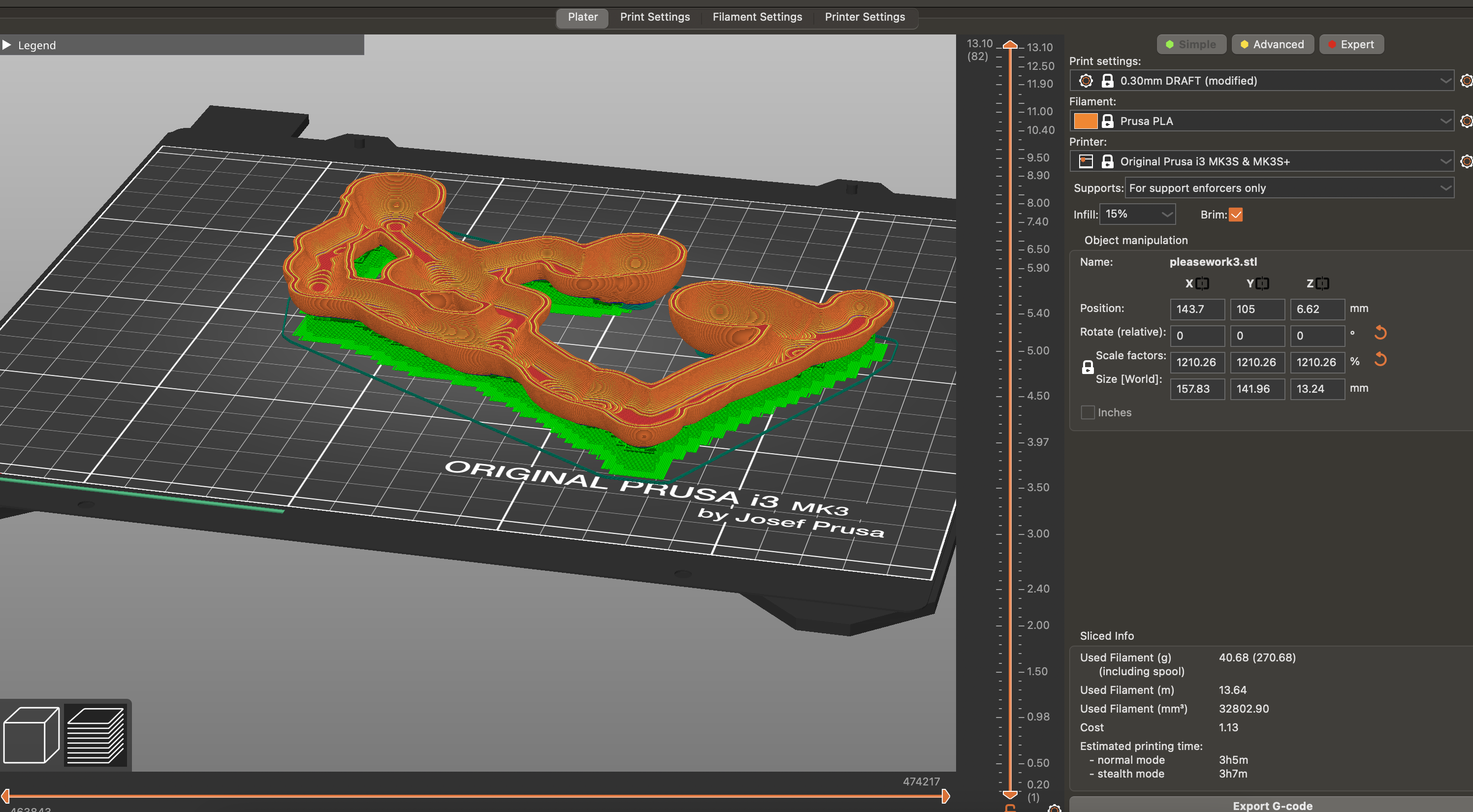
Task: Click the Used Filament (m) value 13.64
Action: (1232, 690)
